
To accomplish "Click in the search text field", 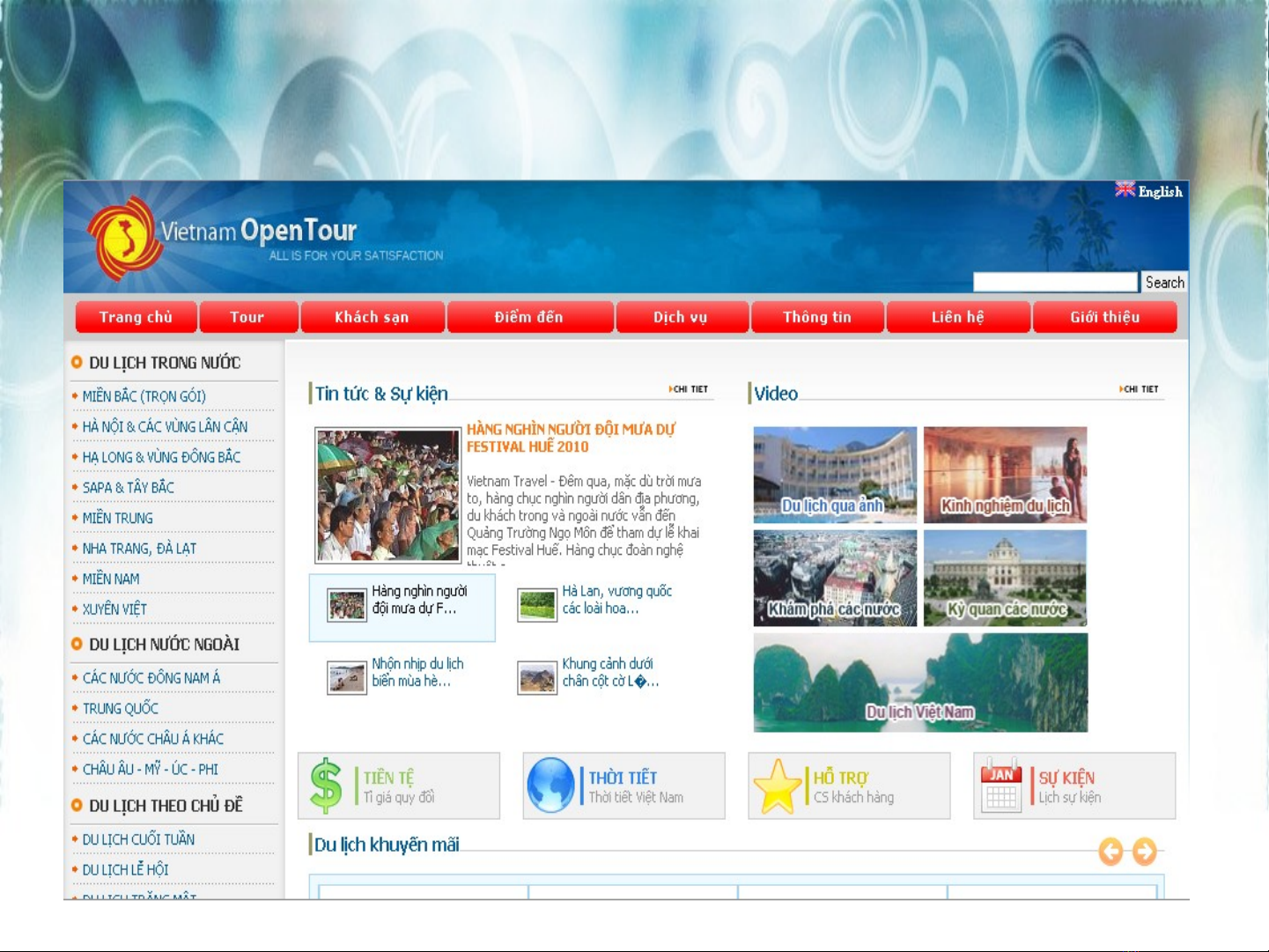I will 1055,283.
